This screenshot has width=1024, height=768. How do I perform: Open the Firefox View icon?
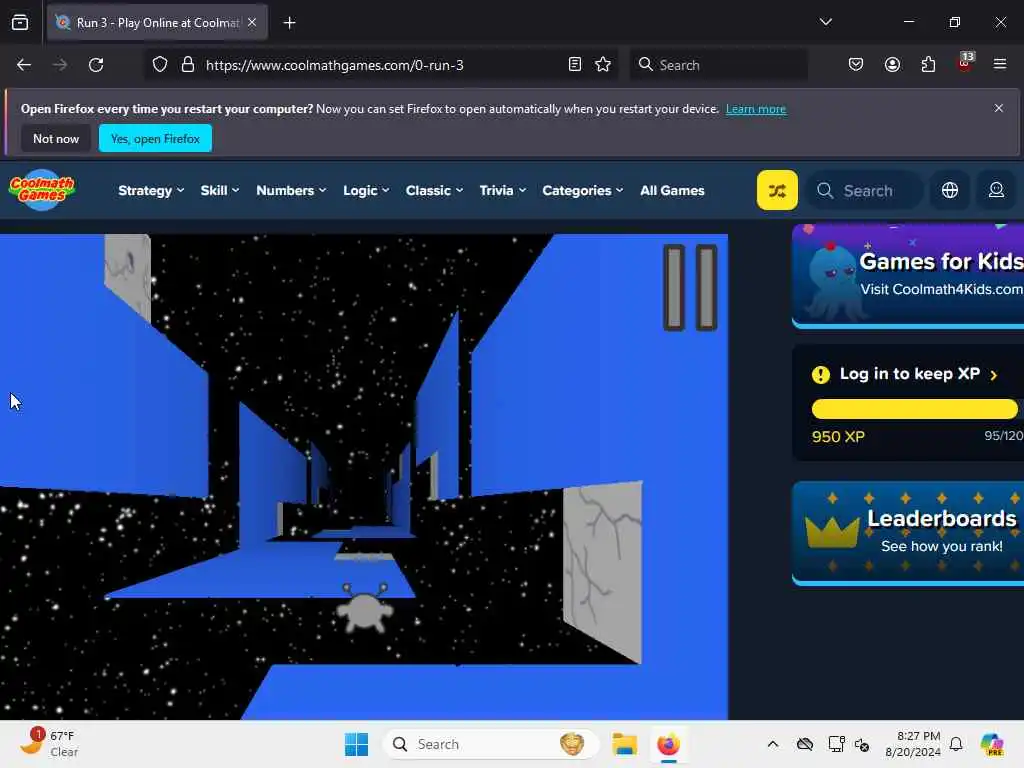pyautogui.click(x=20, y=23)
